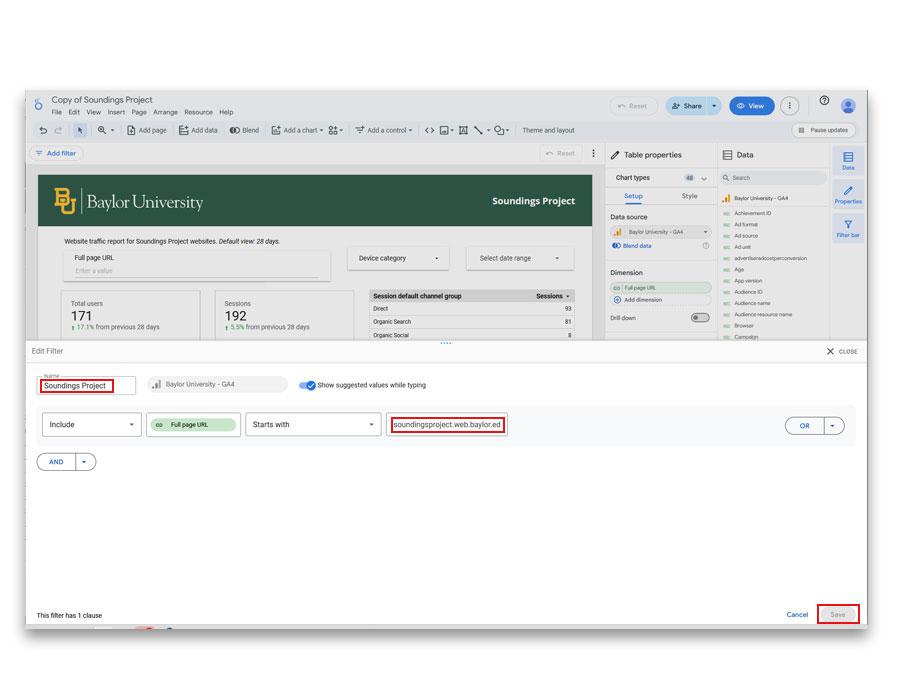Sort by the Sessions column header

pyautogui.click(x=552, y=296)
